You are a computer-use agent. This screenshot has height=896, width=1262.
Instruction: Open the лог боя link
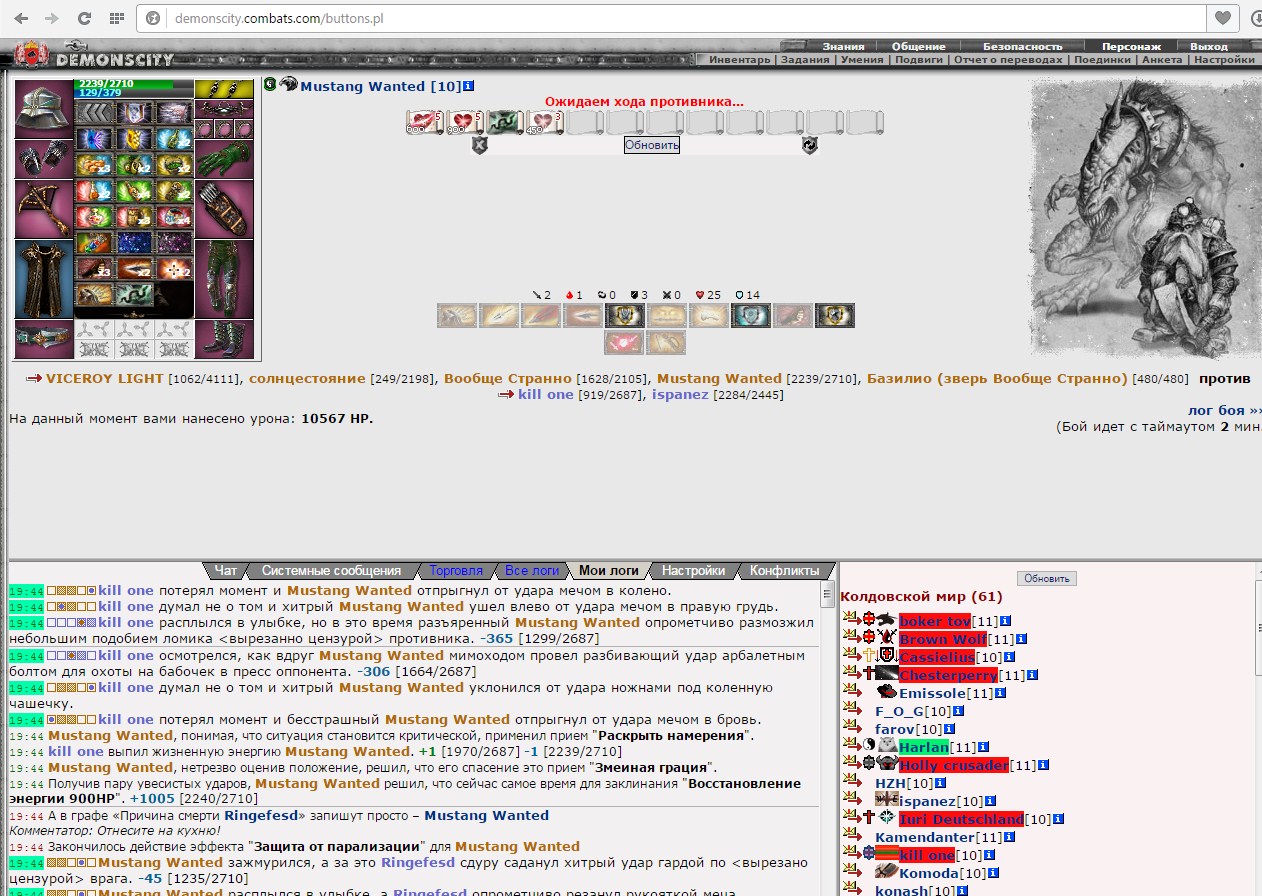pyautogui.click(x=1224, y=410)
